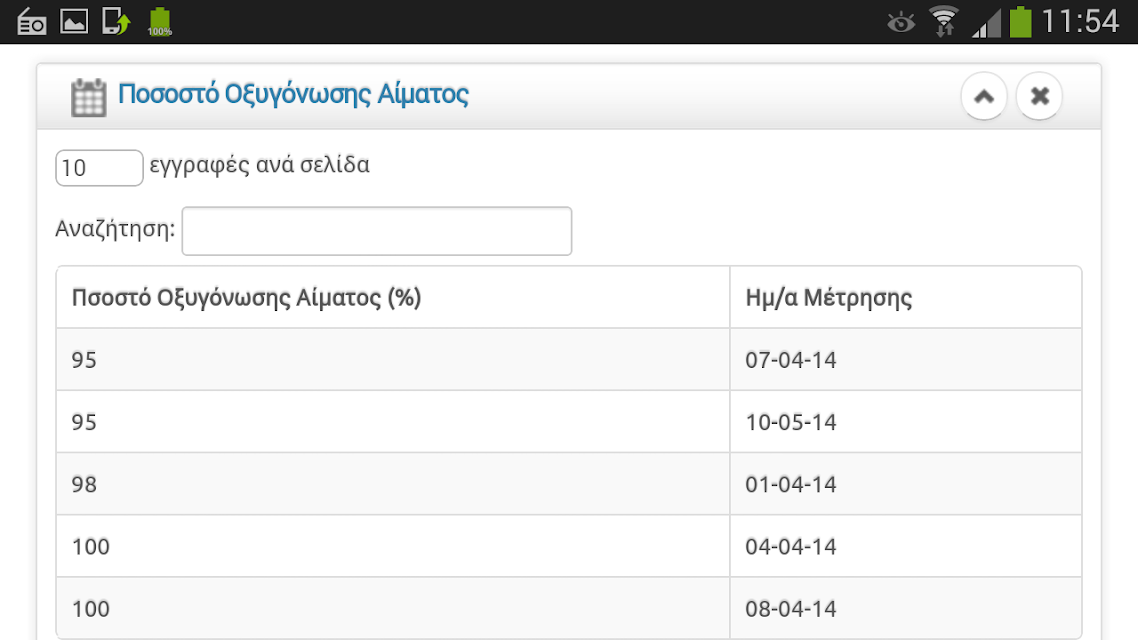Tap the green 100% battery notification icon
This screenshot has height=640, width=1138.
click(160, 22)
